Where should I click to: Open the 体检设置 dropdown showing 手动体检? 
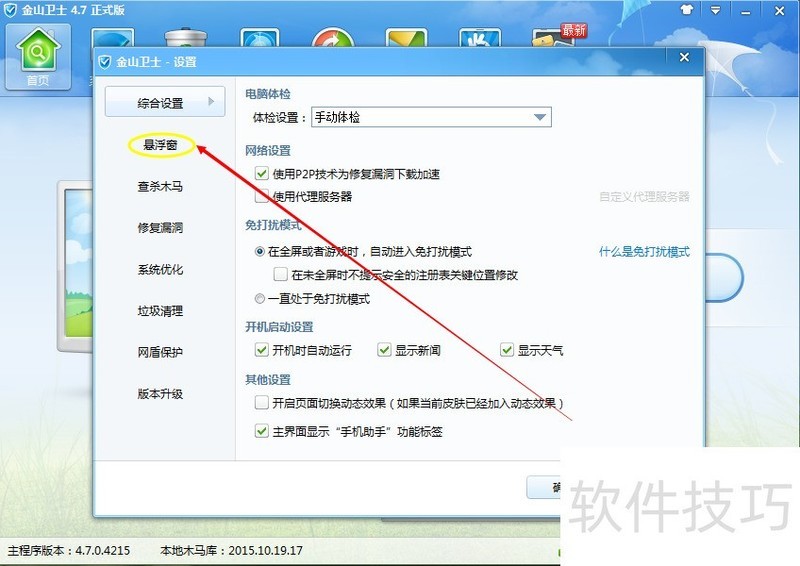(431, 117)
